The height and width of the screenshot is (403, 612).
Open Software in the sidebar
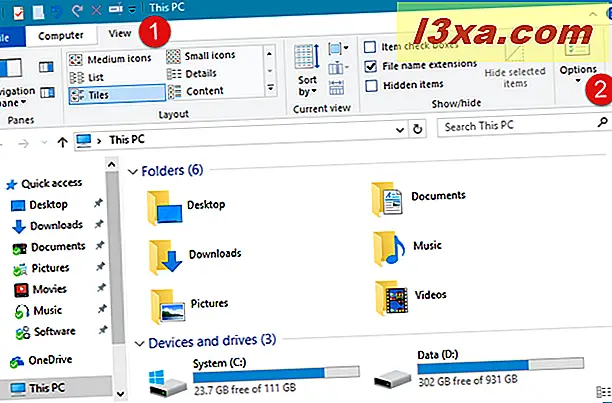[x=45, y=332]
